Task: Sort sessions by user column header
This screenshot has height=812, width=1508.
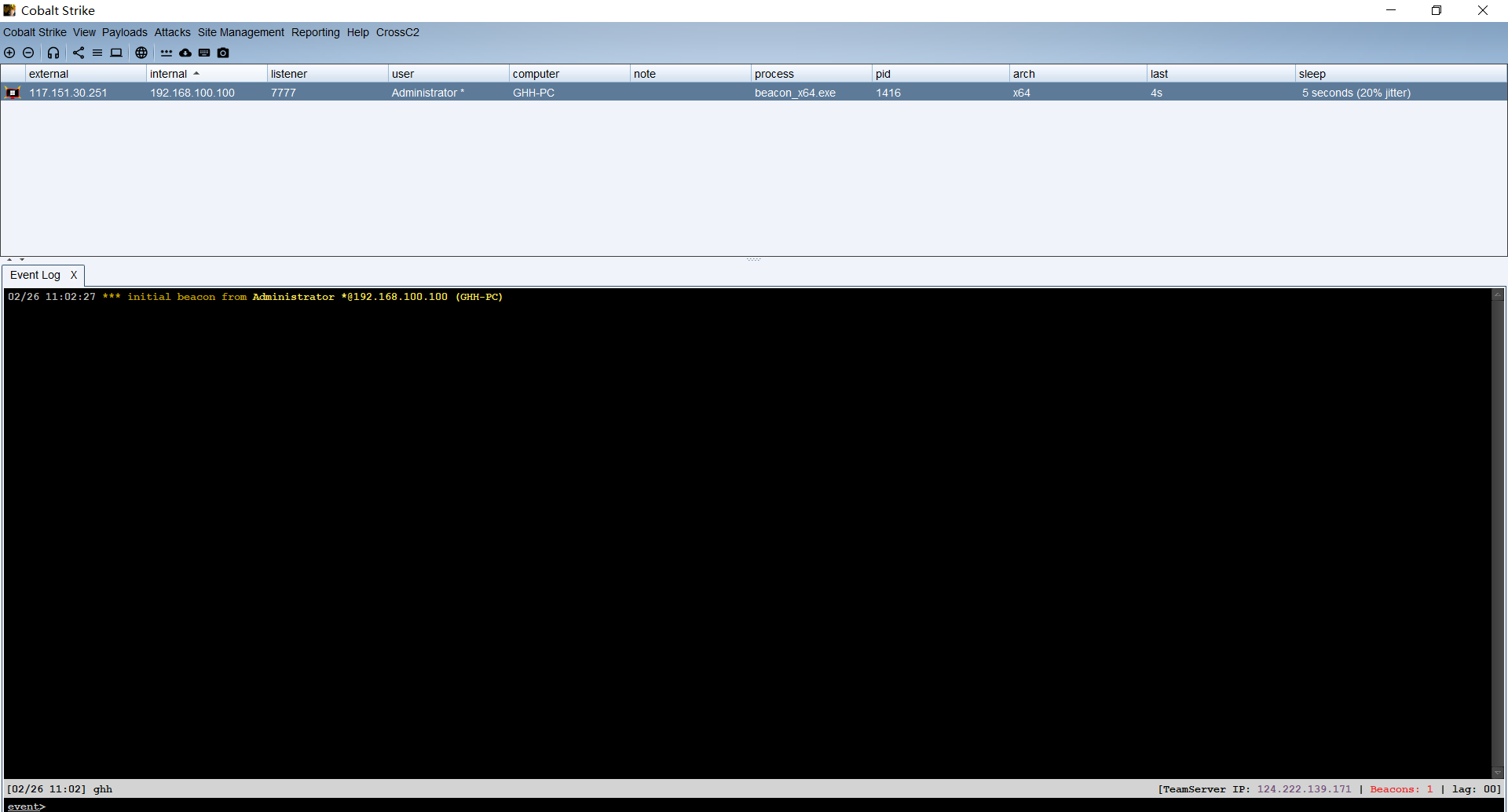Action: coord(448,74)
